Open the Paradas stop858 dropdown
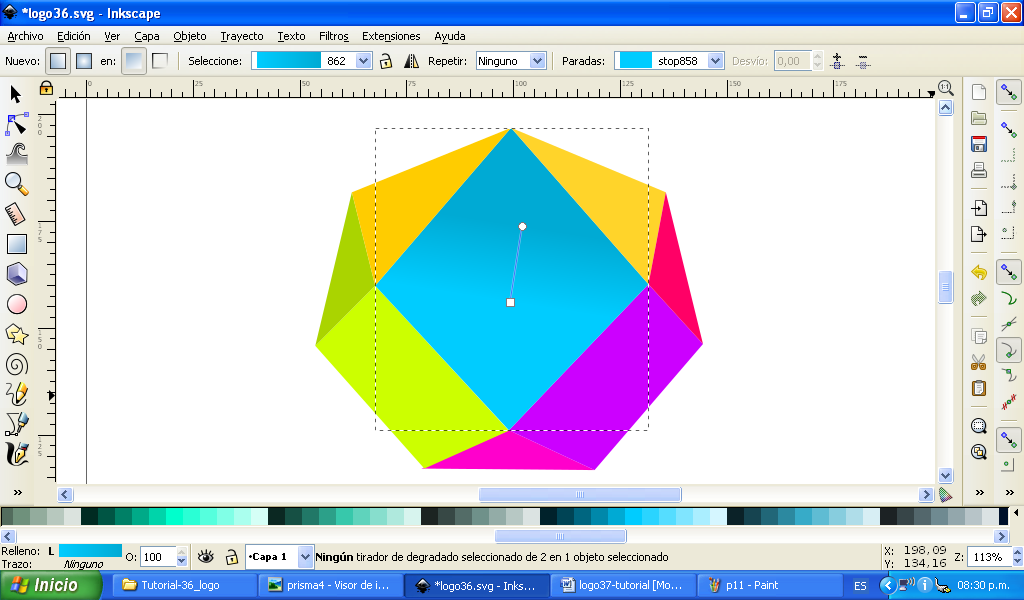The height and width of the screenshot is (600, 1024). pos(716,61)
